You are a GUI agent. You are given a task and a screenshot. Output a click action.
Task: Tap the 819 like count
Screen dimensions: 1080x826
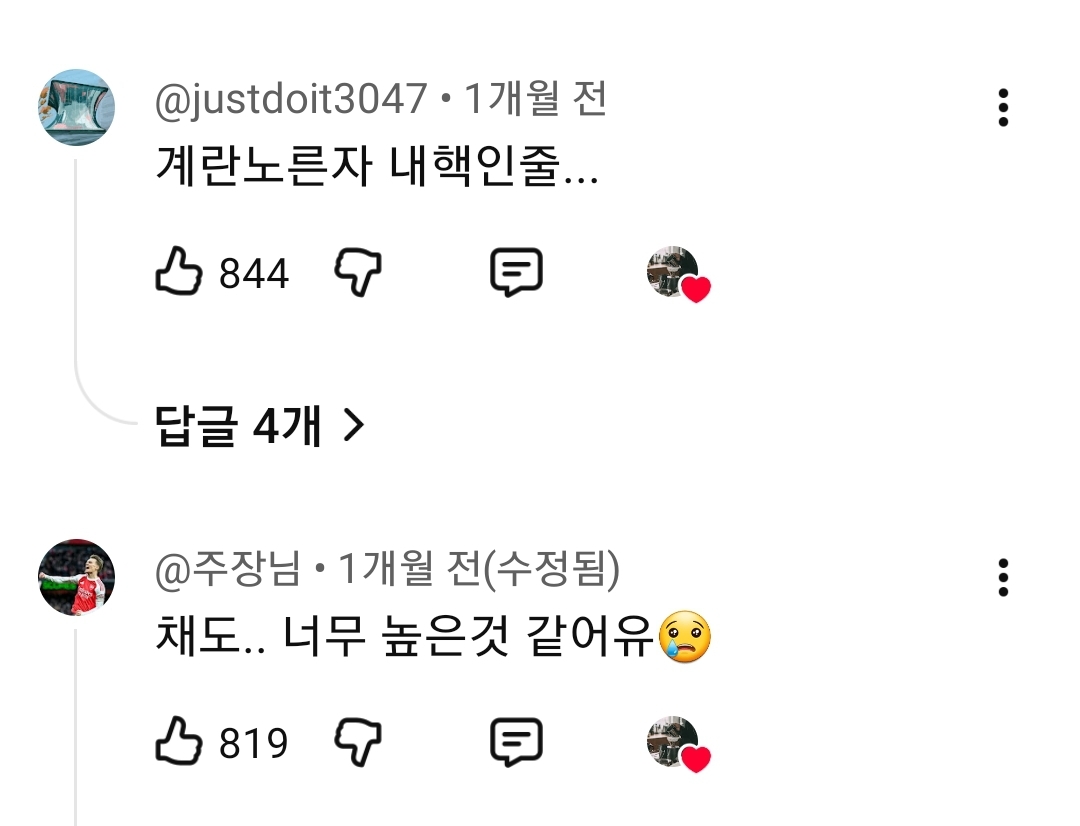[x=253, y=743]
